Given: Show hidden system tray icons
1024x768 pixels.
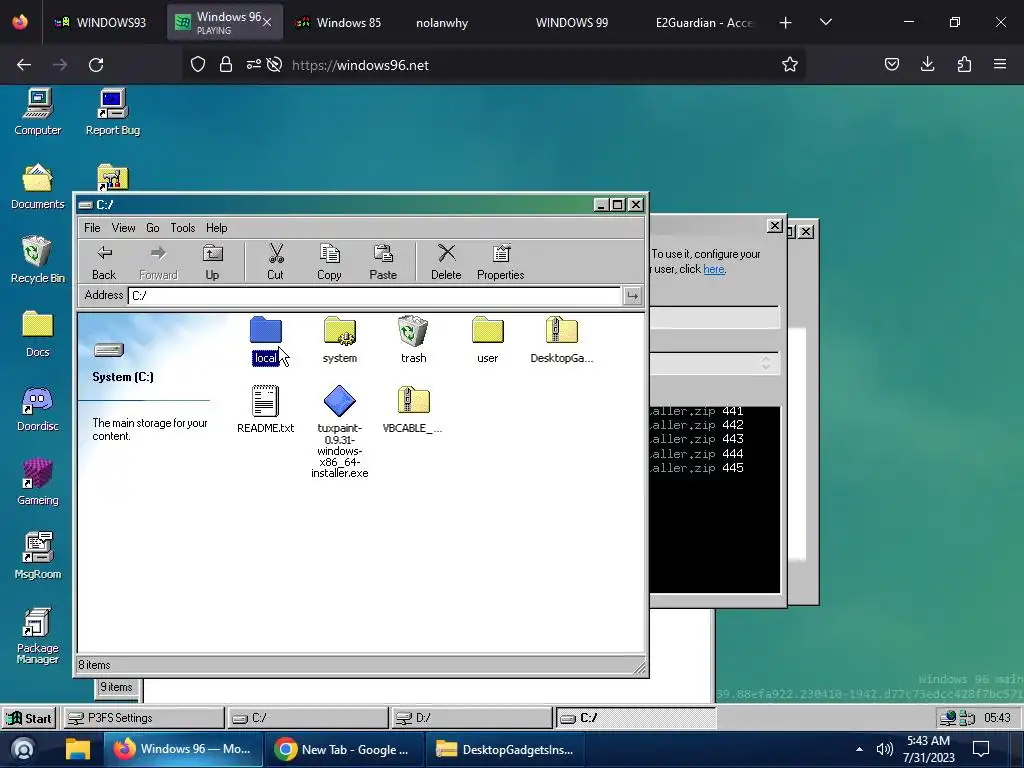Looking at the screenshot, I should point(859,750).
